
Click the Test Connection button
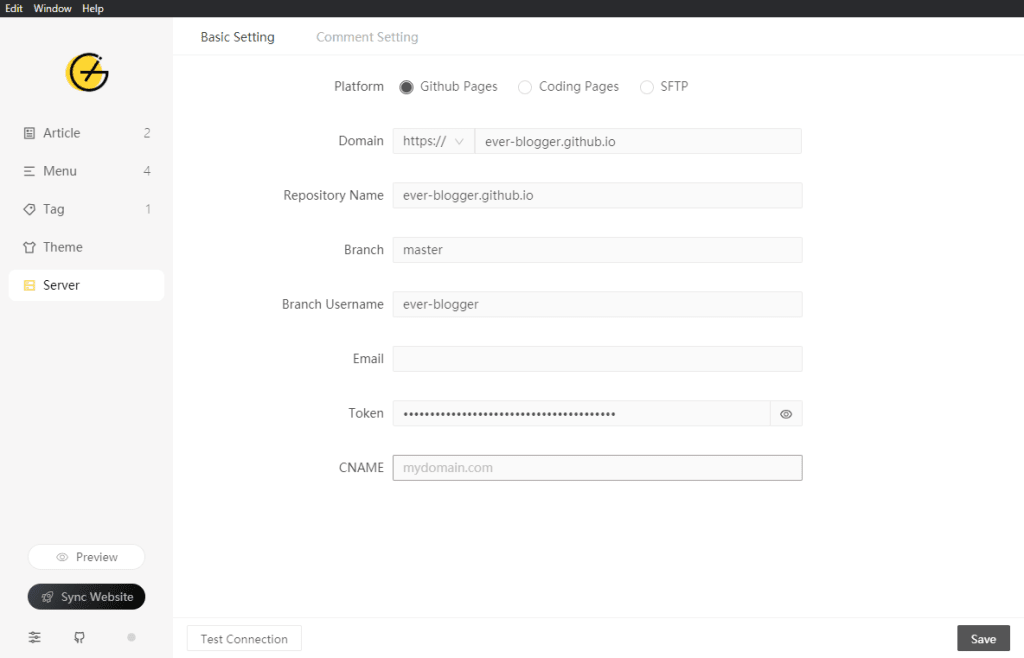(244, 638)
